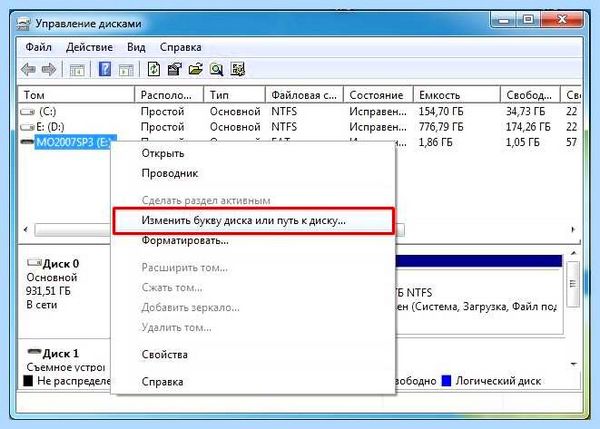Click 1,86 ГБ capacity cell
600x429 pixels.
click(x=435, y=142)
